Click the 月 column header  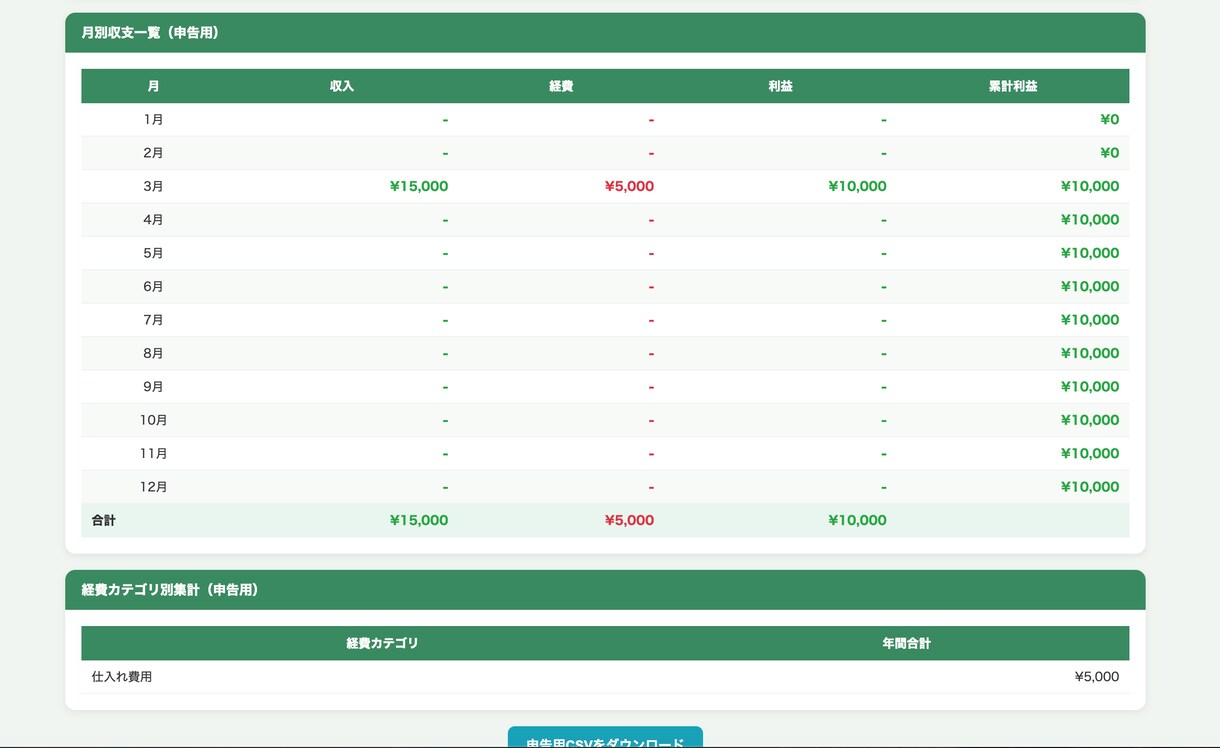(153, 86)
